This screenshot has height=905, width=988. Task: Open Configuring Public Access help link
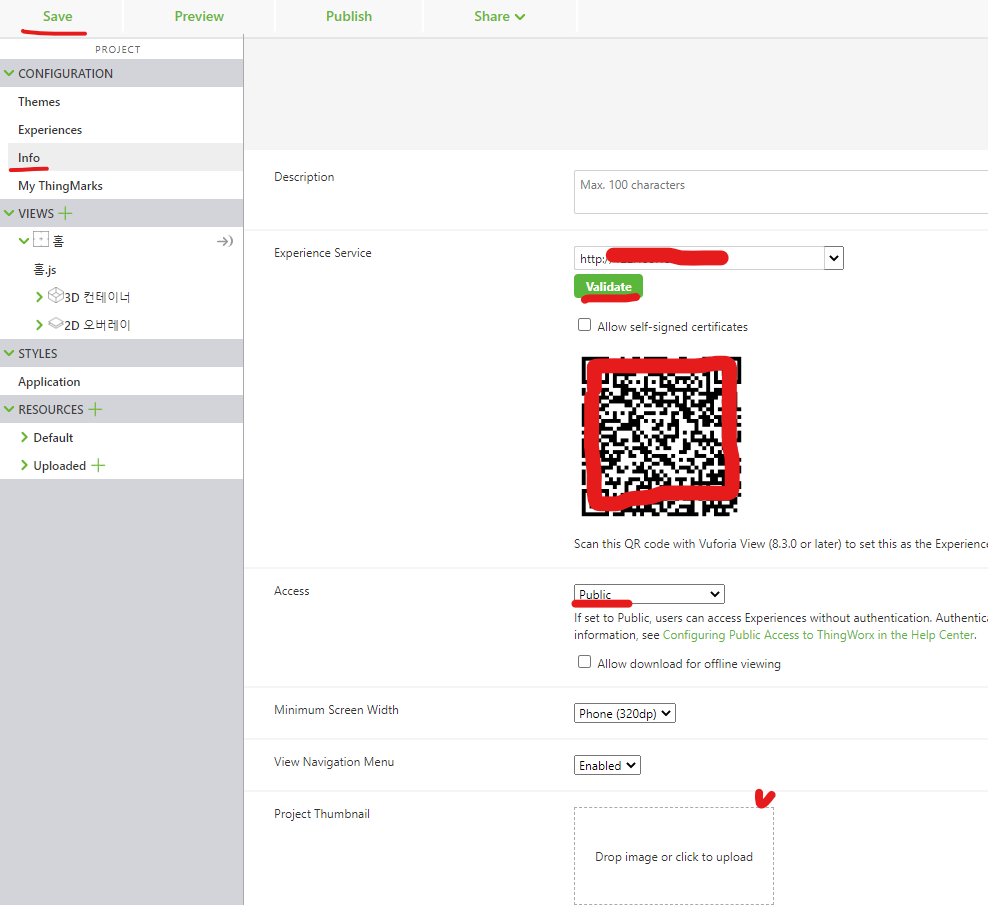(x=818, y=635)
